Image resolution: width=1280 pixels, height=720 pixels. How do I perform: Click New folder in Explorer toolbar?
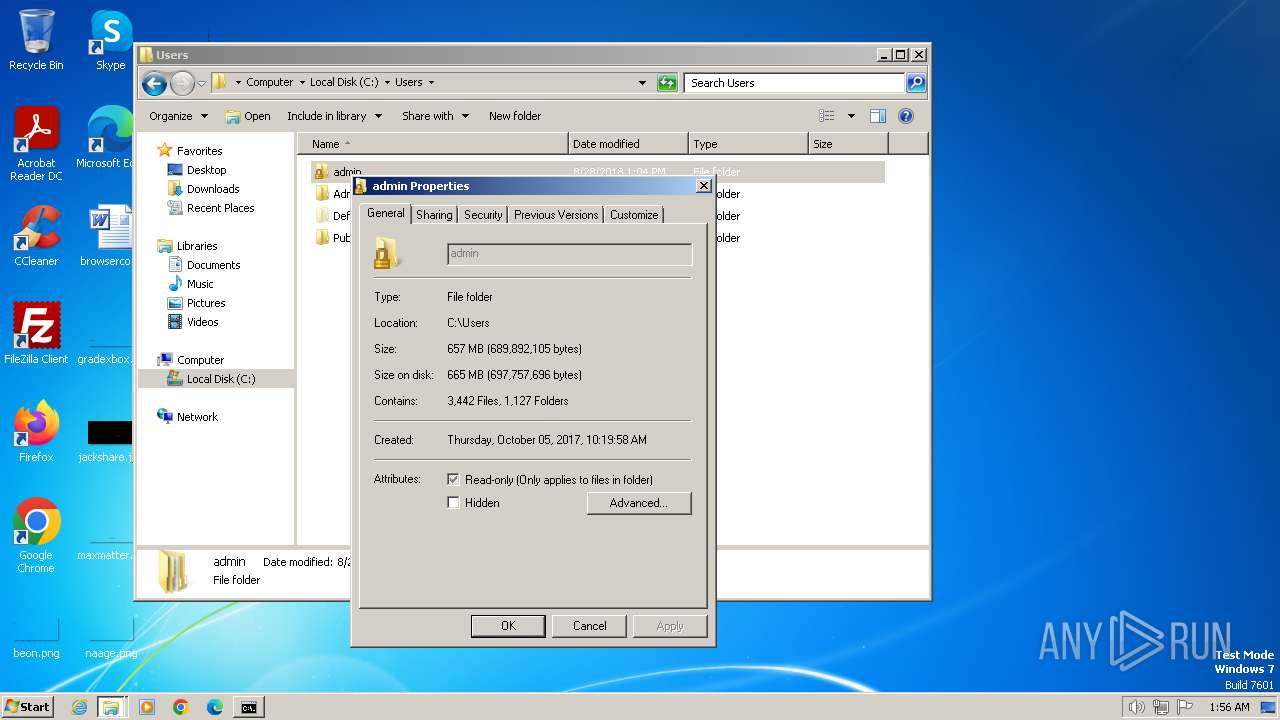515,116
